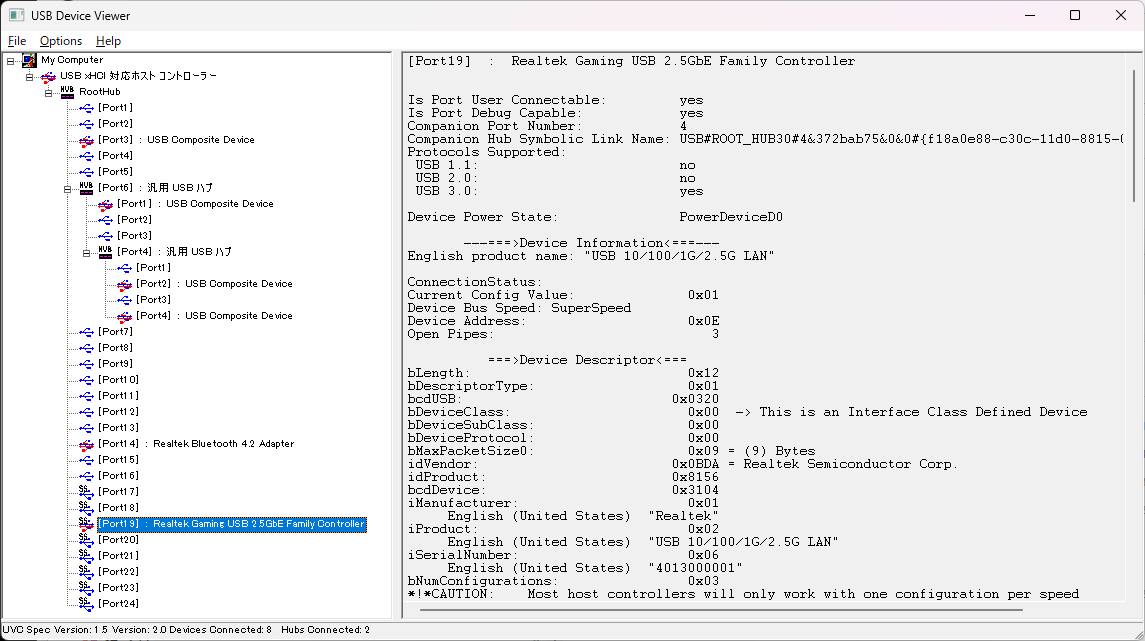Select nested [Port4] generic USB hub entry
This screenshot has height=641, width=1145.
pos(175,252)
